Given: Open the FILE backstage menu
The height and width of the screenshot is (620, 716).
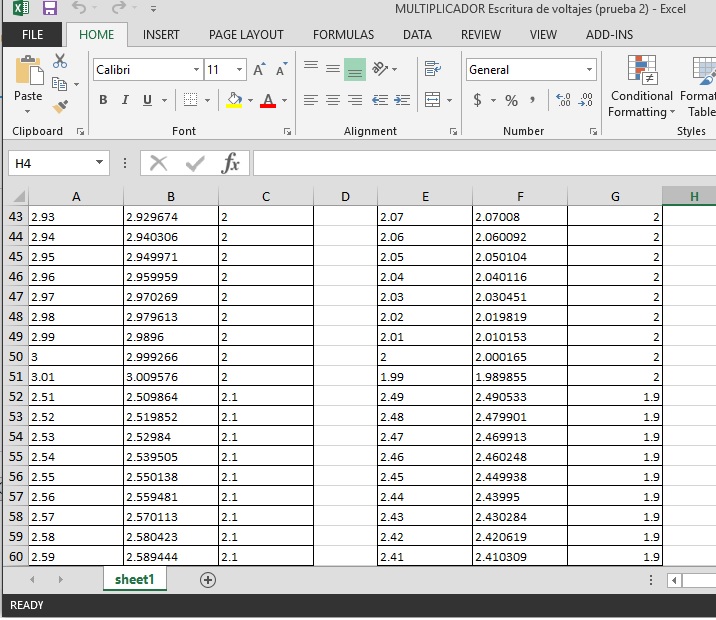Looking at the screenshot, I should 32,34.
